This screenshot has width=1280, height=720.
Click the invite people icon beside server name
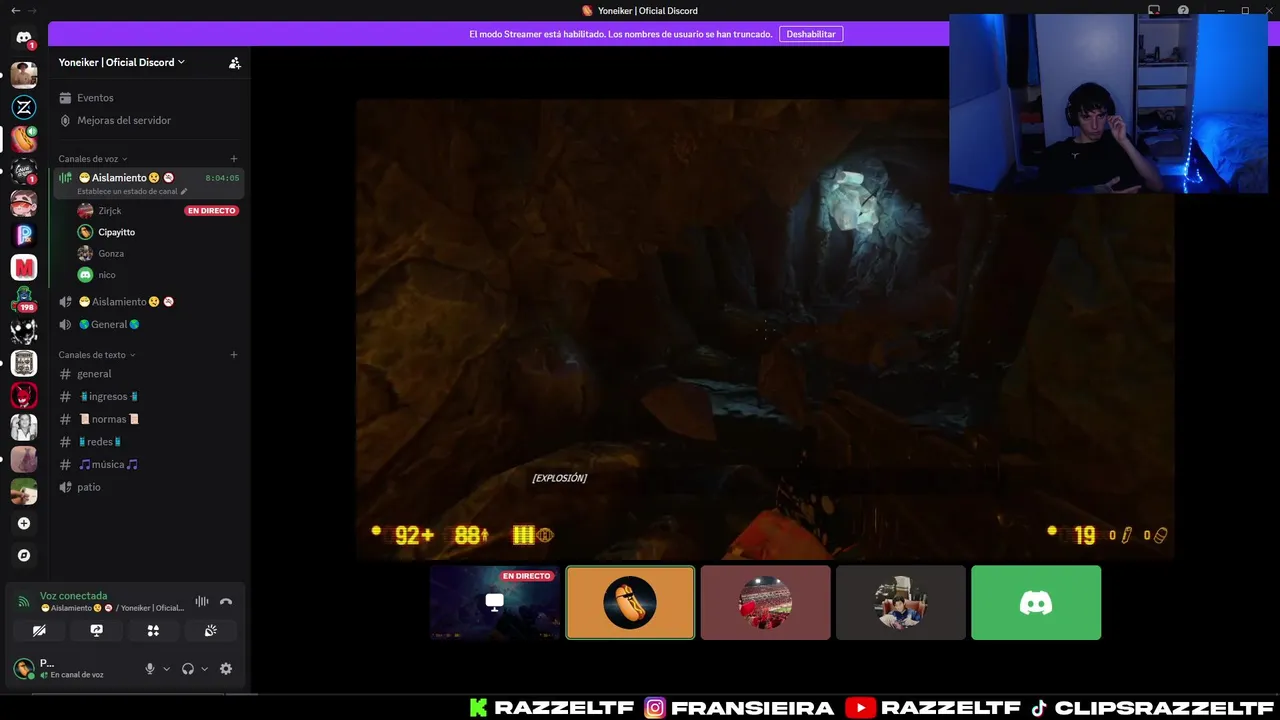(234, 62)
